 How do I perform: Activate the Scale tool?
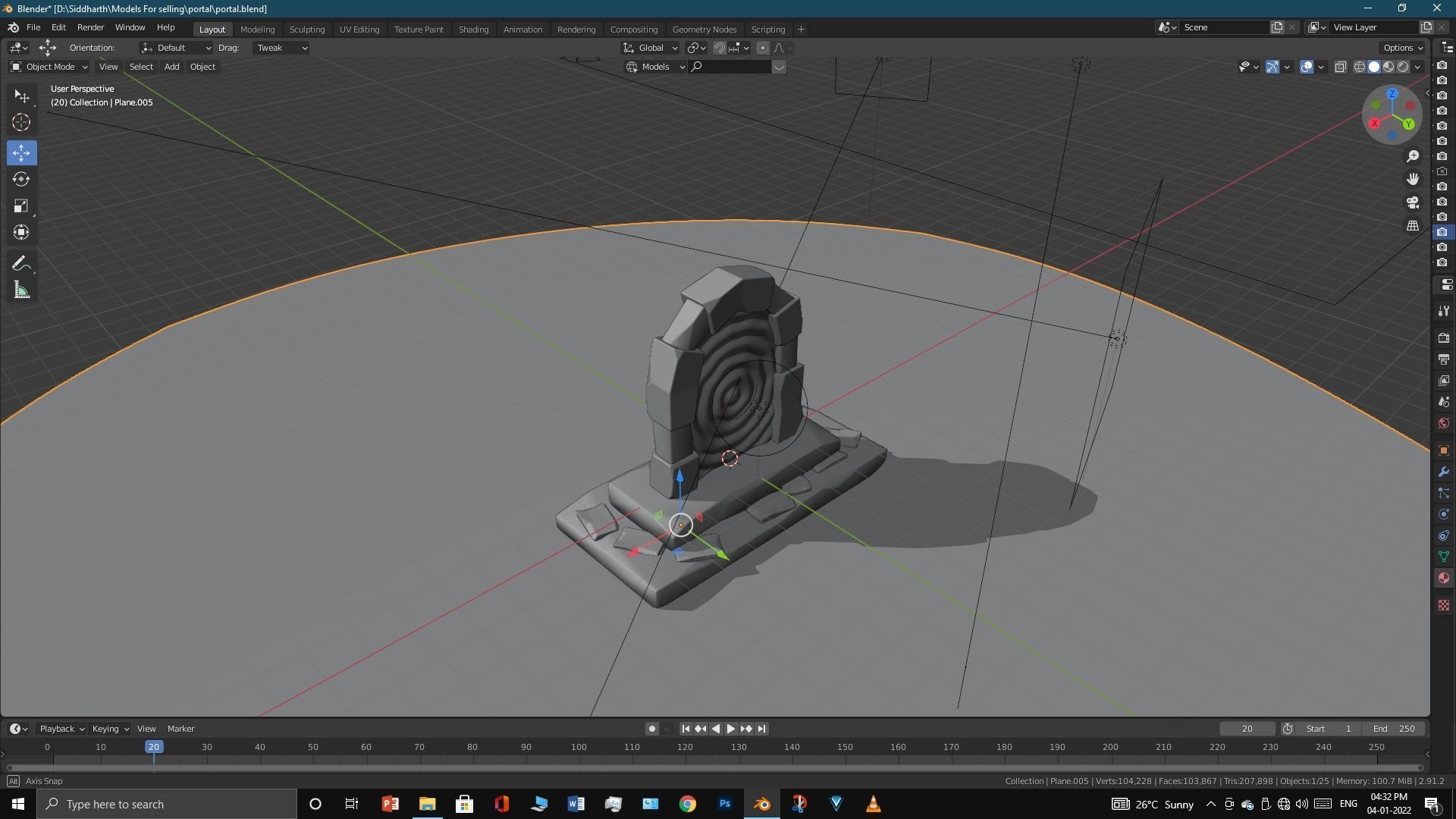tap(21, 206)
